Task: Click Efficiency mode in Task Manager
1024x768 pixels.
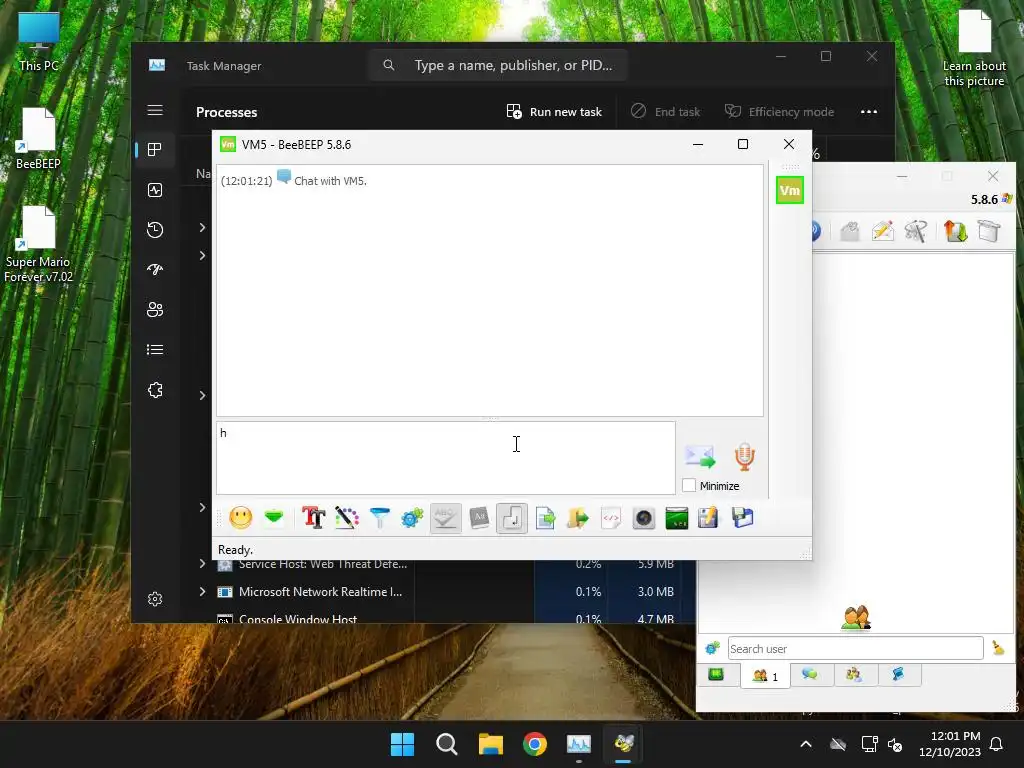Action: pyautogui.click(x=779, y=112)
